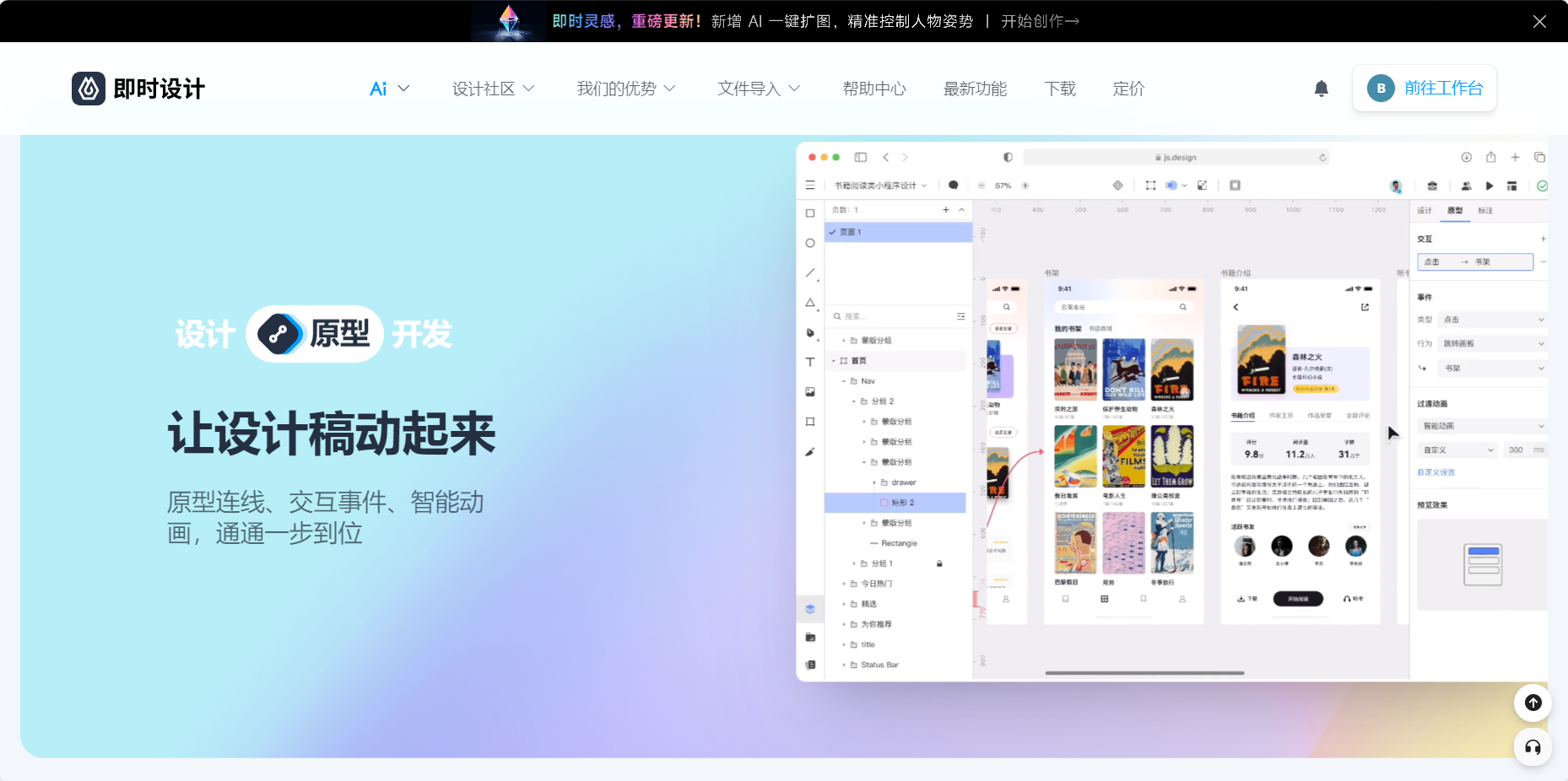The image size is (1568, 781).
Task: Select the 矩形 2 layer
Action: pos(895,503)
